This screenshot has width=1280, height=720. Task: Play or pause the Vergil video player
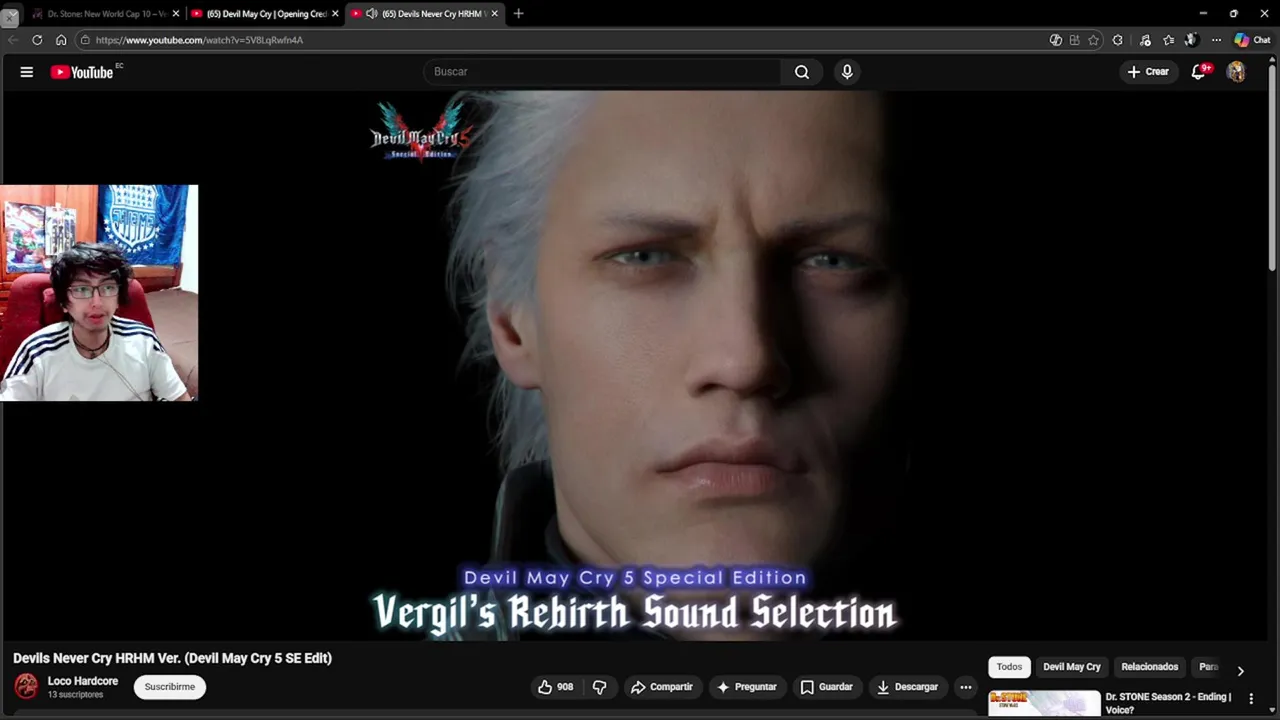tap(636, 365)
